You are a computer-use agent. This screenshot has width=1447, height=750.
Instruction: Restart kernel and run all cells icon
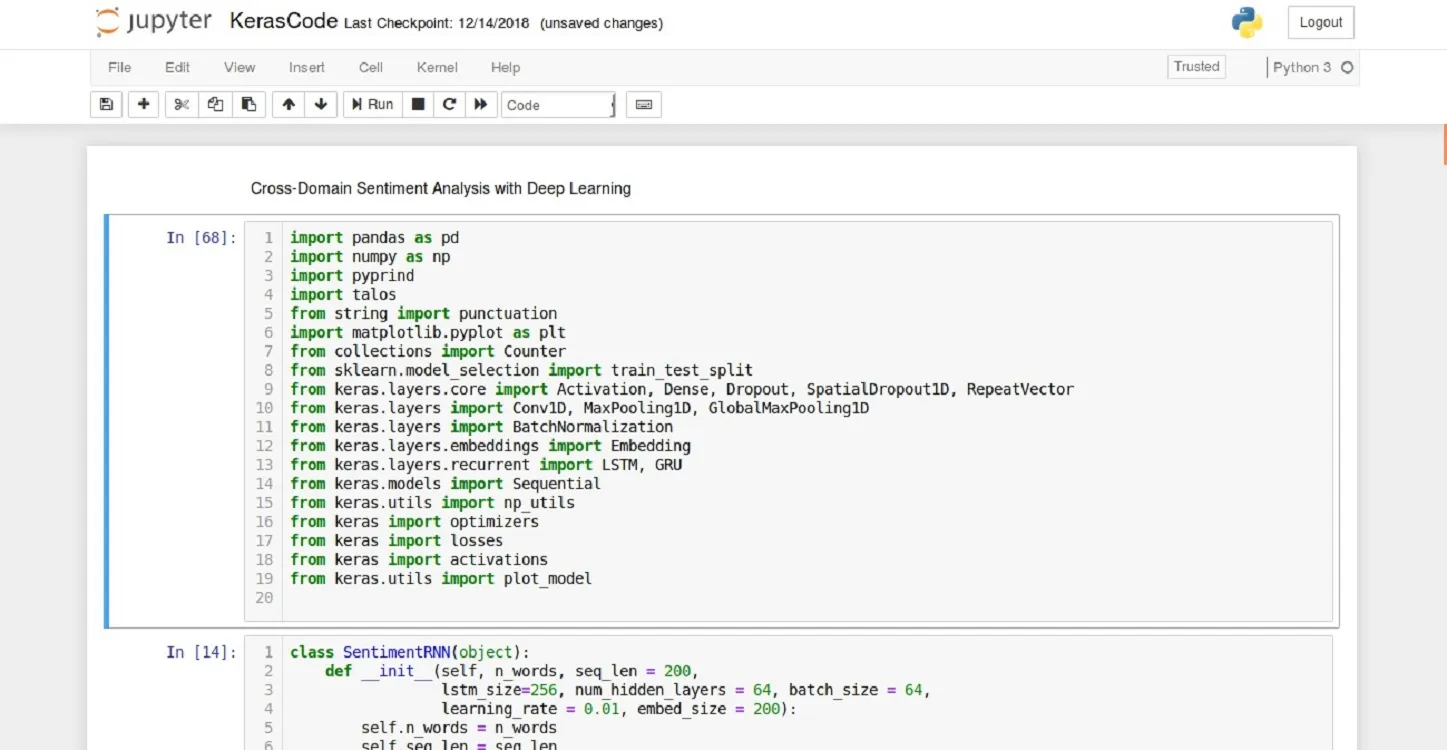click(x=481, y=104)
